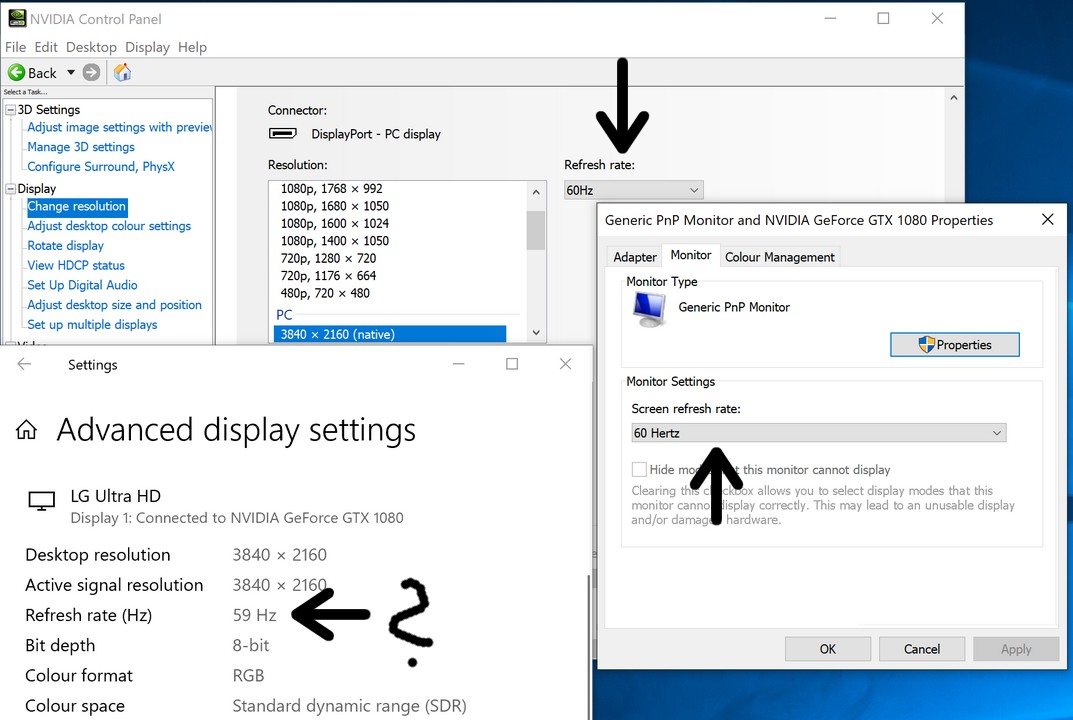
Task: Open Adjust desktop colour settings
Action: [109, 226]
